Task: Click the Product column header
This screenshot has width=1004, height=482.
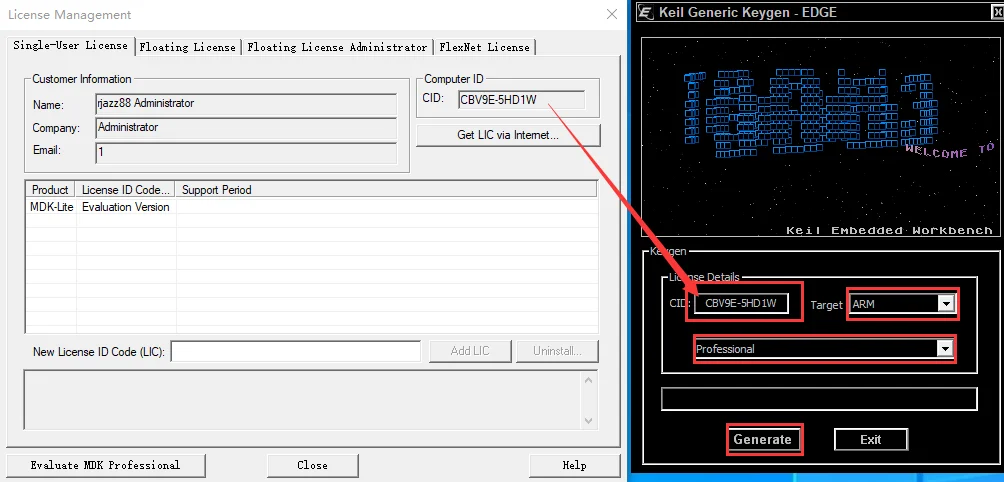Action: tap(51, 190)
